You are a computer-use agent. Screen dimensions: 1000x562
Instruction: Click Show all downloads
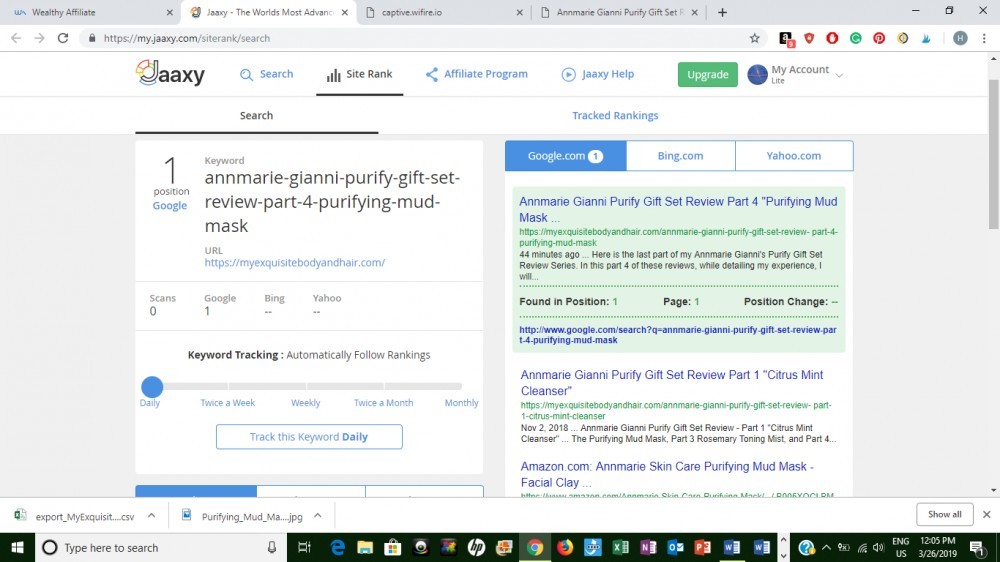(945, 514)
